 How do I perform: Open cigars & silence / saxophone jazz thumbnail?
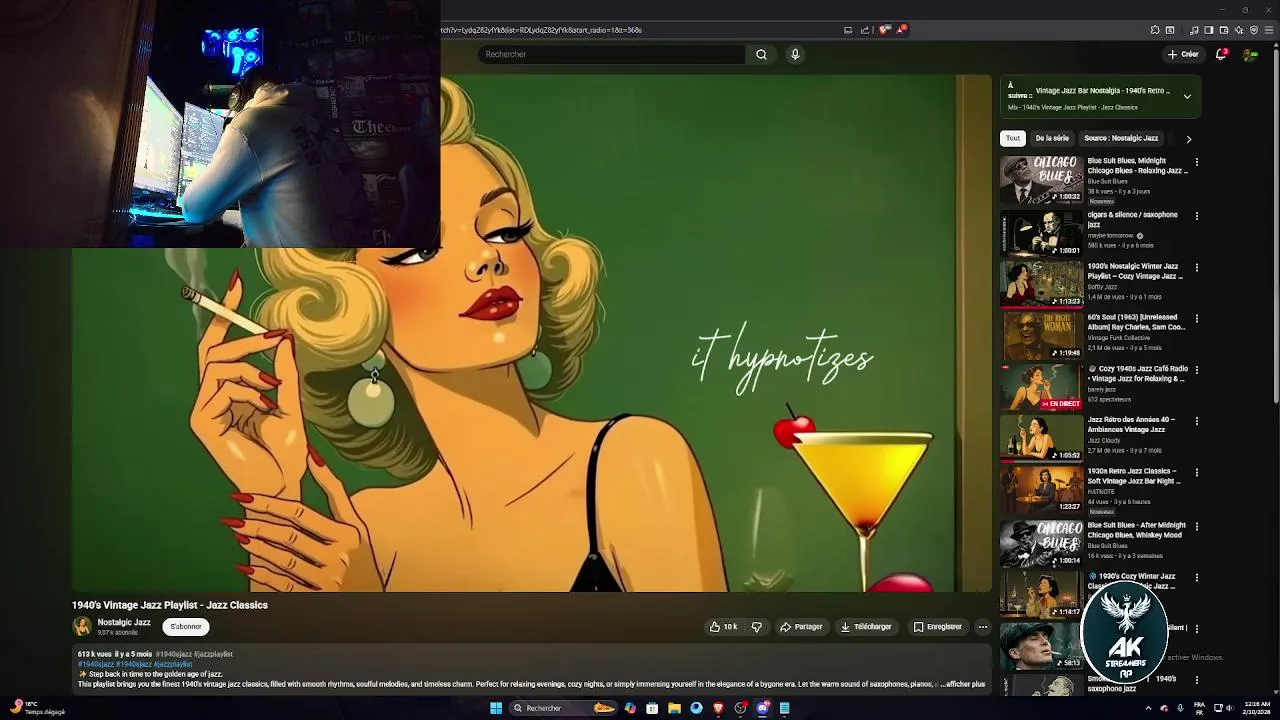pos(1041,232)
